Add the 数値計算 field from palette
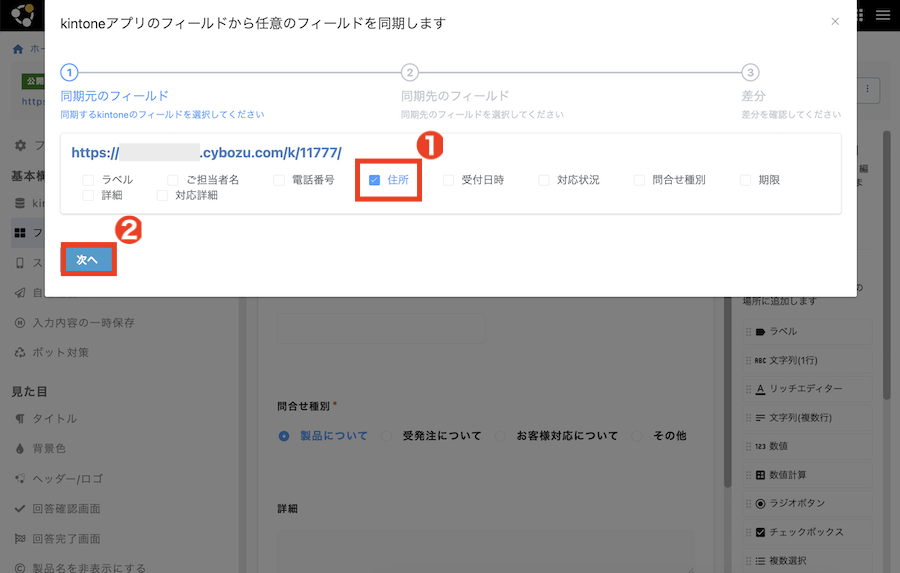 tap(807, 475)
